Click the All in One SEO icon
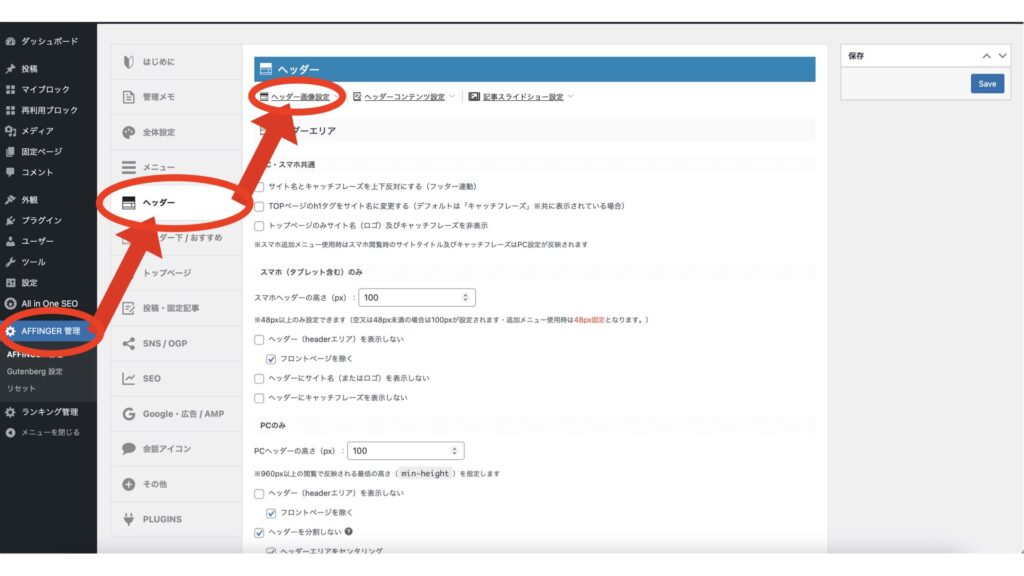 (x=10, y=304)
